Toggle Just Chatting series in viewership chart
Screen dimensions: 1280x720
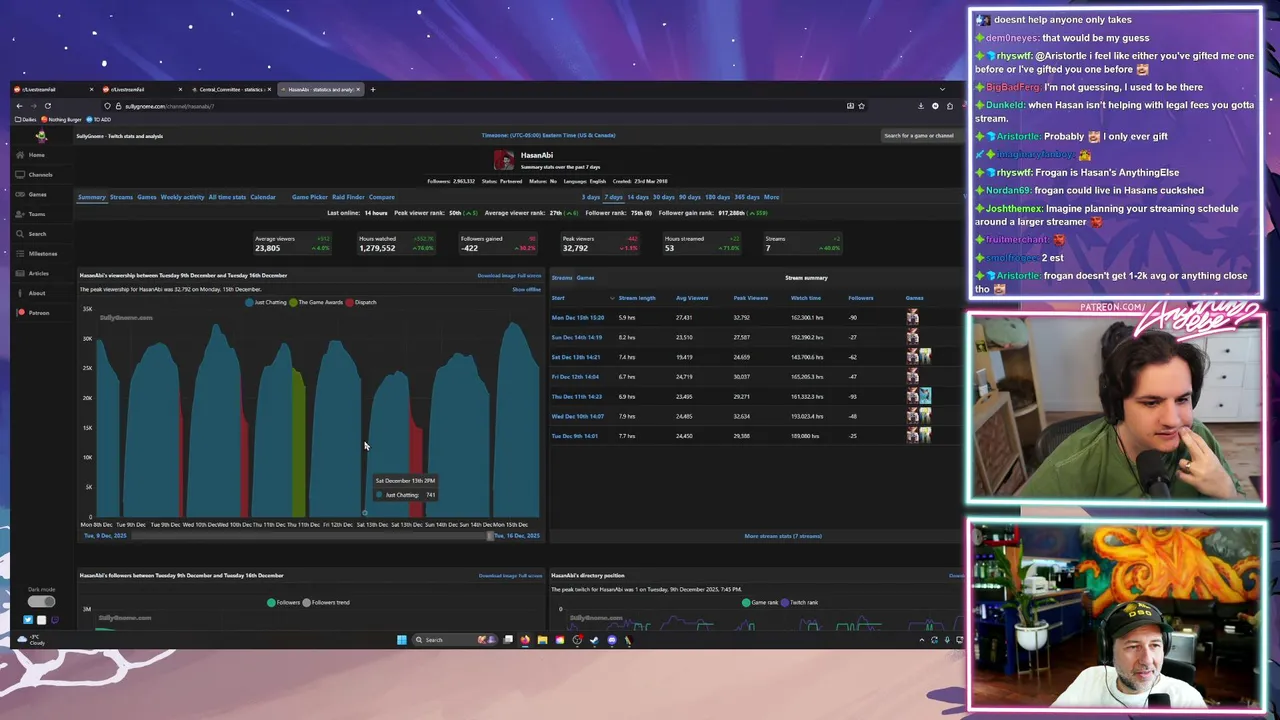265,302
